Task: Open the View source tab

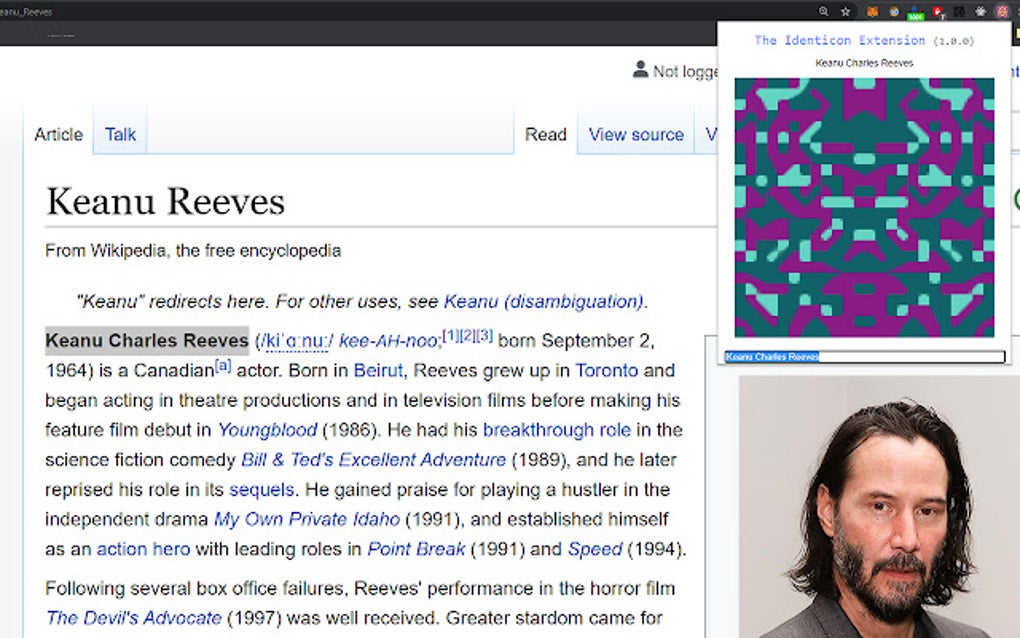Action: 636,135
